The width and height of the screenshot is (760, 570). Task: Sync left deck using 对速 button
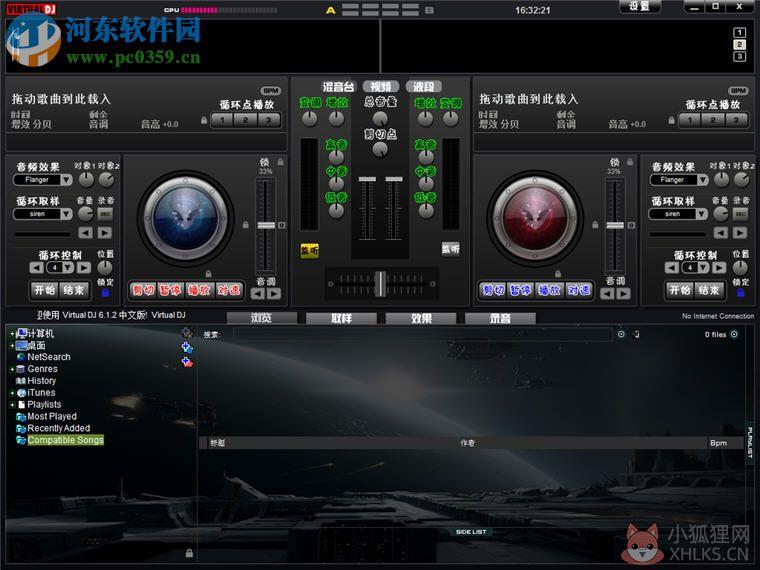(x=228, y=290)
